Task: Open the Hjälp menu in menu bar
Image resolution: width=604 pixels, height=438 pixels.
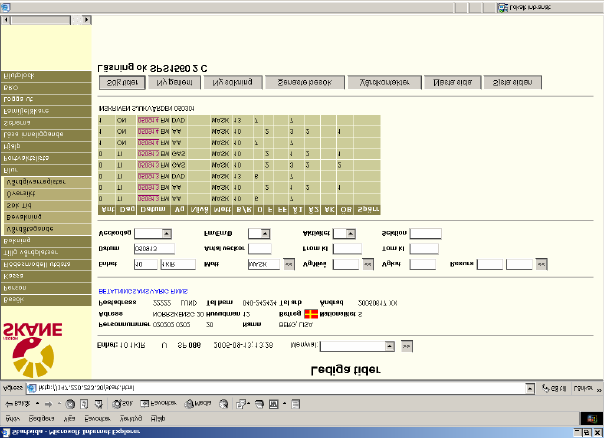Action: tap(158, 418)
